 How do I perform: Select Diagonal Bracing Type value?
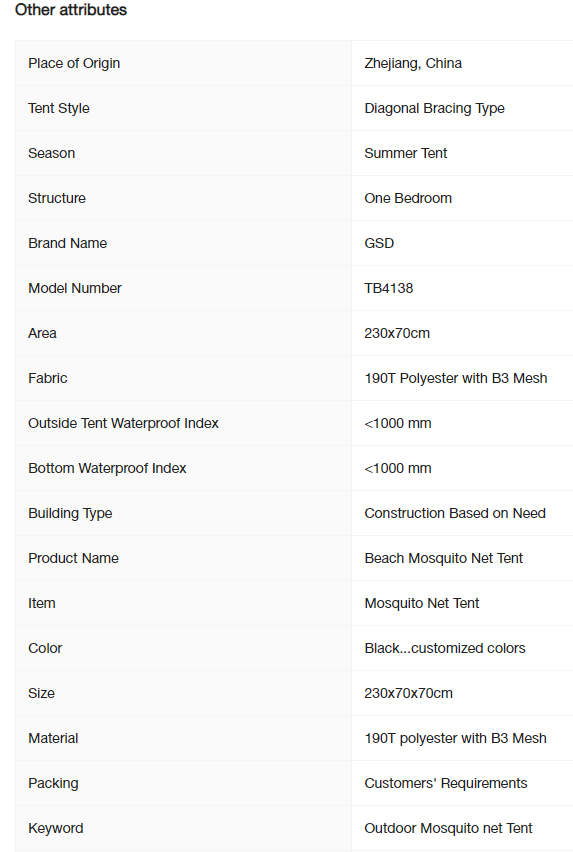click(x=435, y=108)
